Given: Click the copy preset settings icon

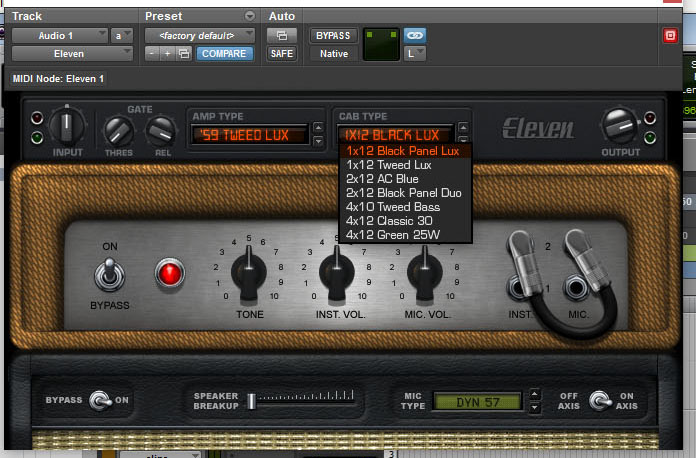Looking at the screenshot, I should [x=184, y=54].
